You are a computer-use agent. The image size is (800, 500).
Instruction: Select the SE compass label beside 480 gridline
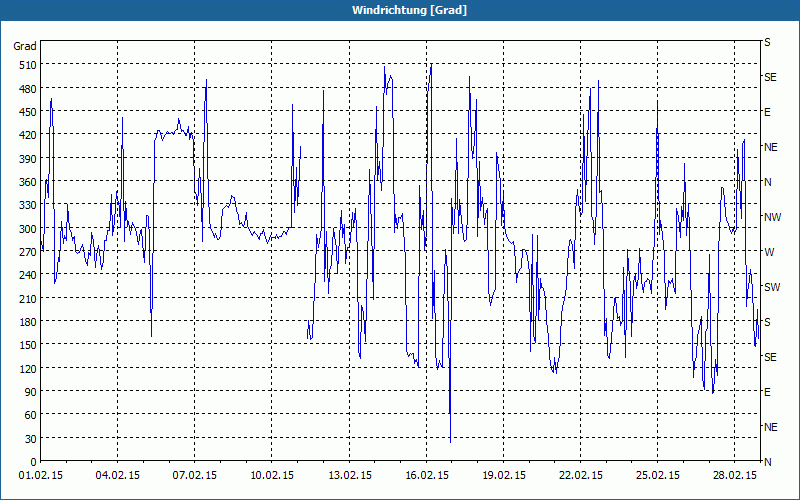click(770, 77)
